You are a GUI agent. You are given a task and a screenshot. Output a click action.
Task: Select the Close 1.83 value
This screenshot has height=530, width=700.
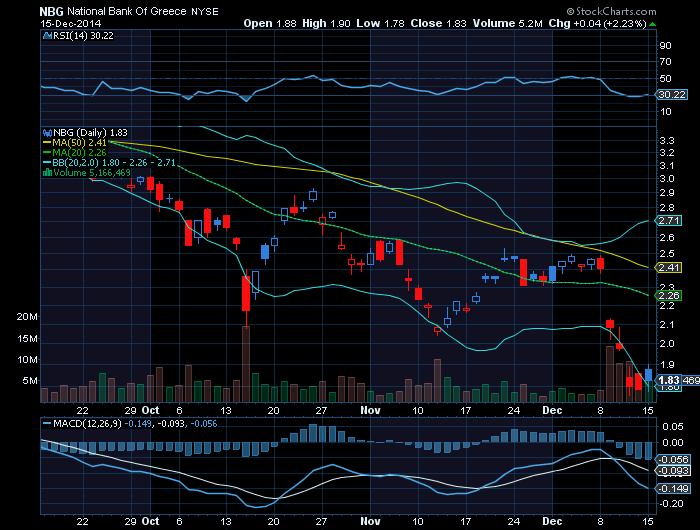[x=438, y=23]
